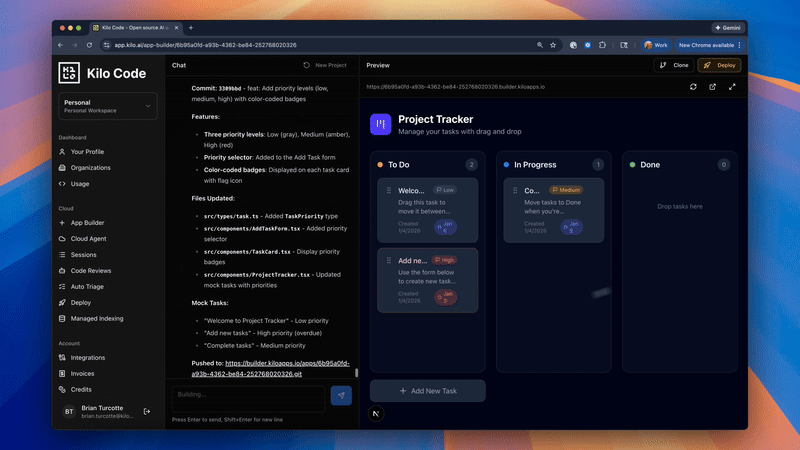Screen dimensions: 800x450
Task: Click the Auto Triage icon
Action: coord(62,286)
